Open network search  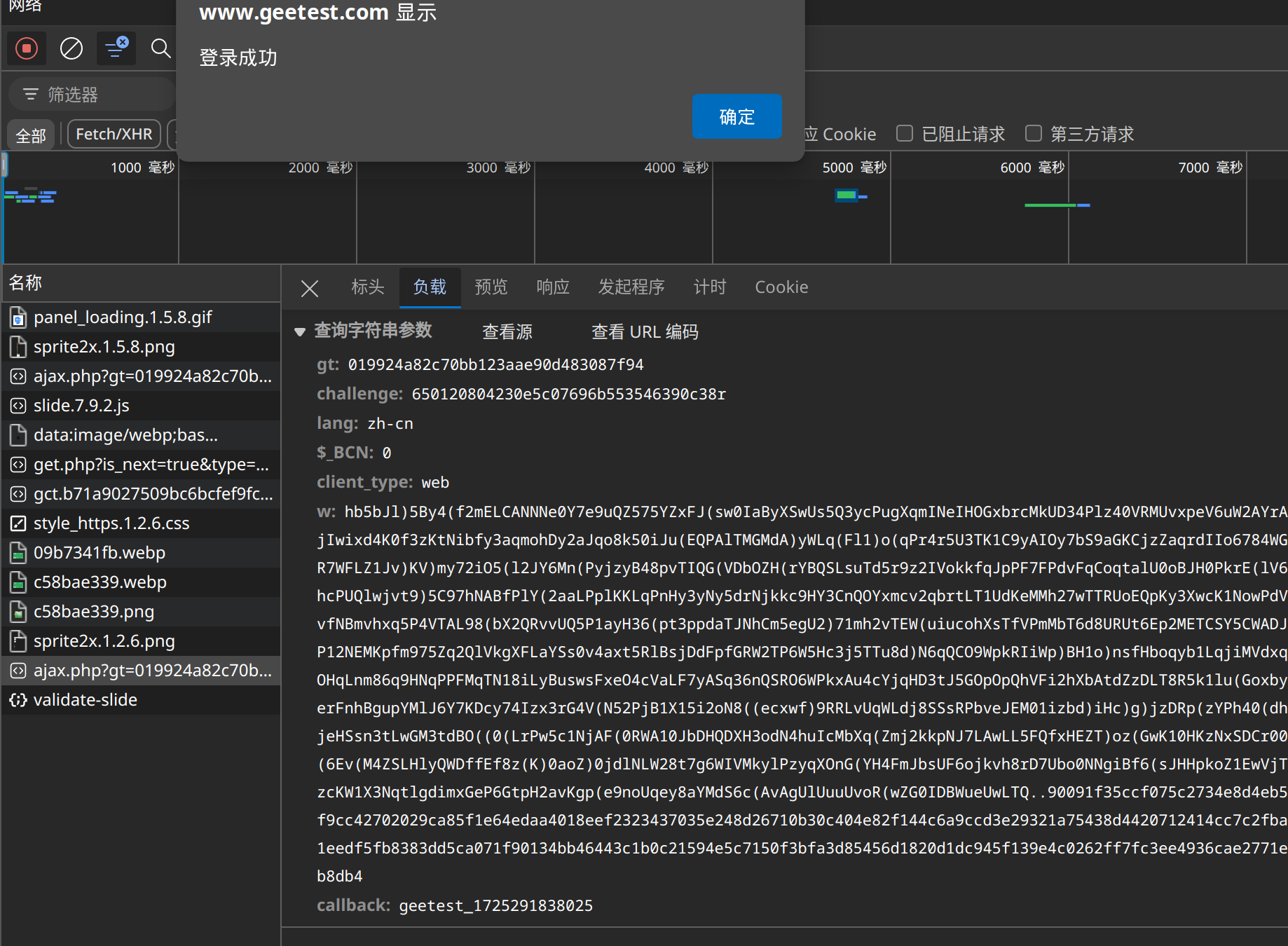pyautogui.click(x=161, y=49)
